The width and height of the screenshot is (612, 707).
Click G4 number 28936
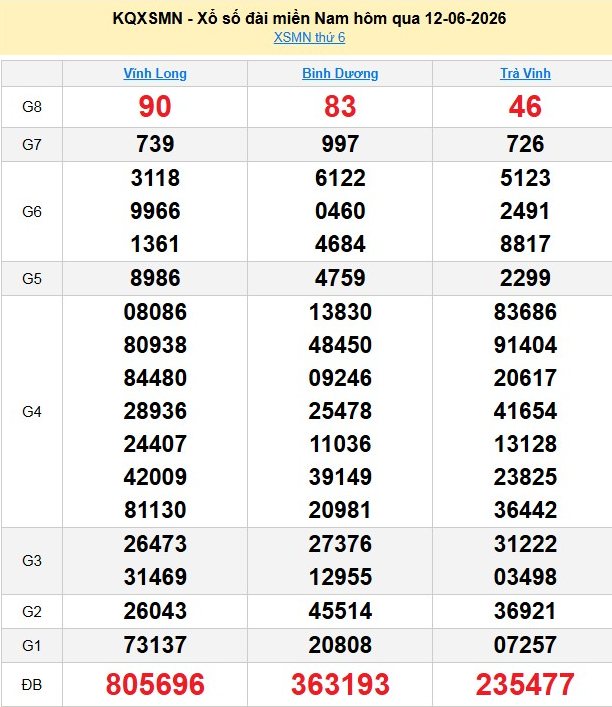click(155, 411)
